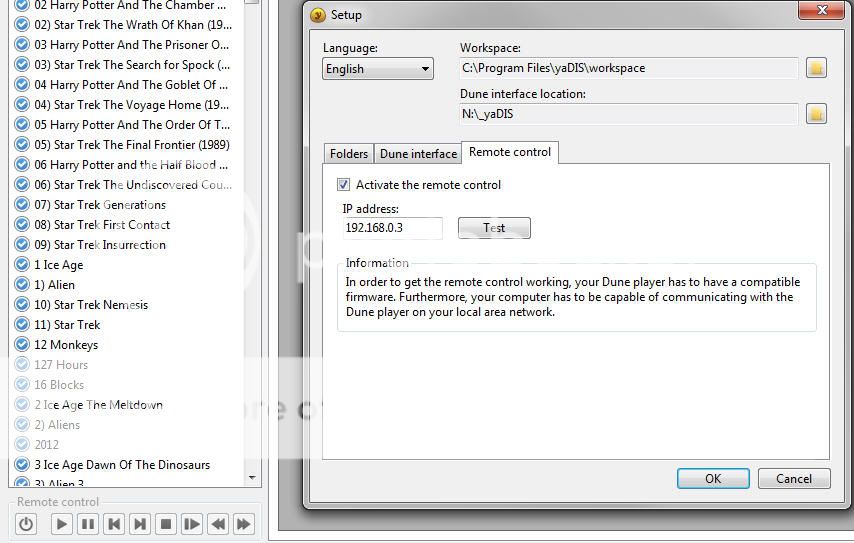Image resolution: width=854 pixels, height=543 pixels.
Task: Select '2 Ice Age The Meltdown'
Action: (99, 405)
